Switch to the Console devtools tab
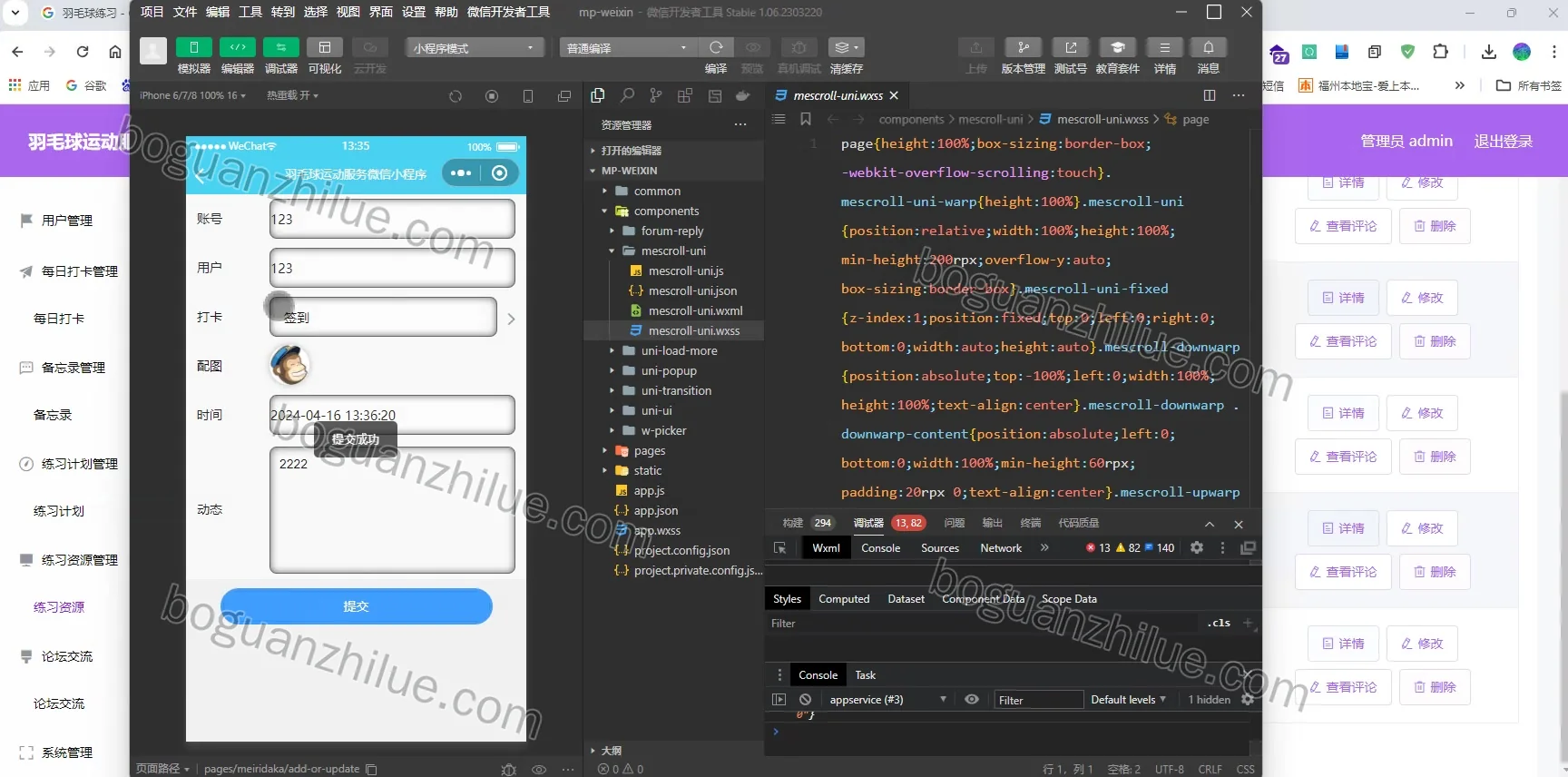The height and width of the screenshot is (777, 1568). pyautogui.click(x=880, y=547)
